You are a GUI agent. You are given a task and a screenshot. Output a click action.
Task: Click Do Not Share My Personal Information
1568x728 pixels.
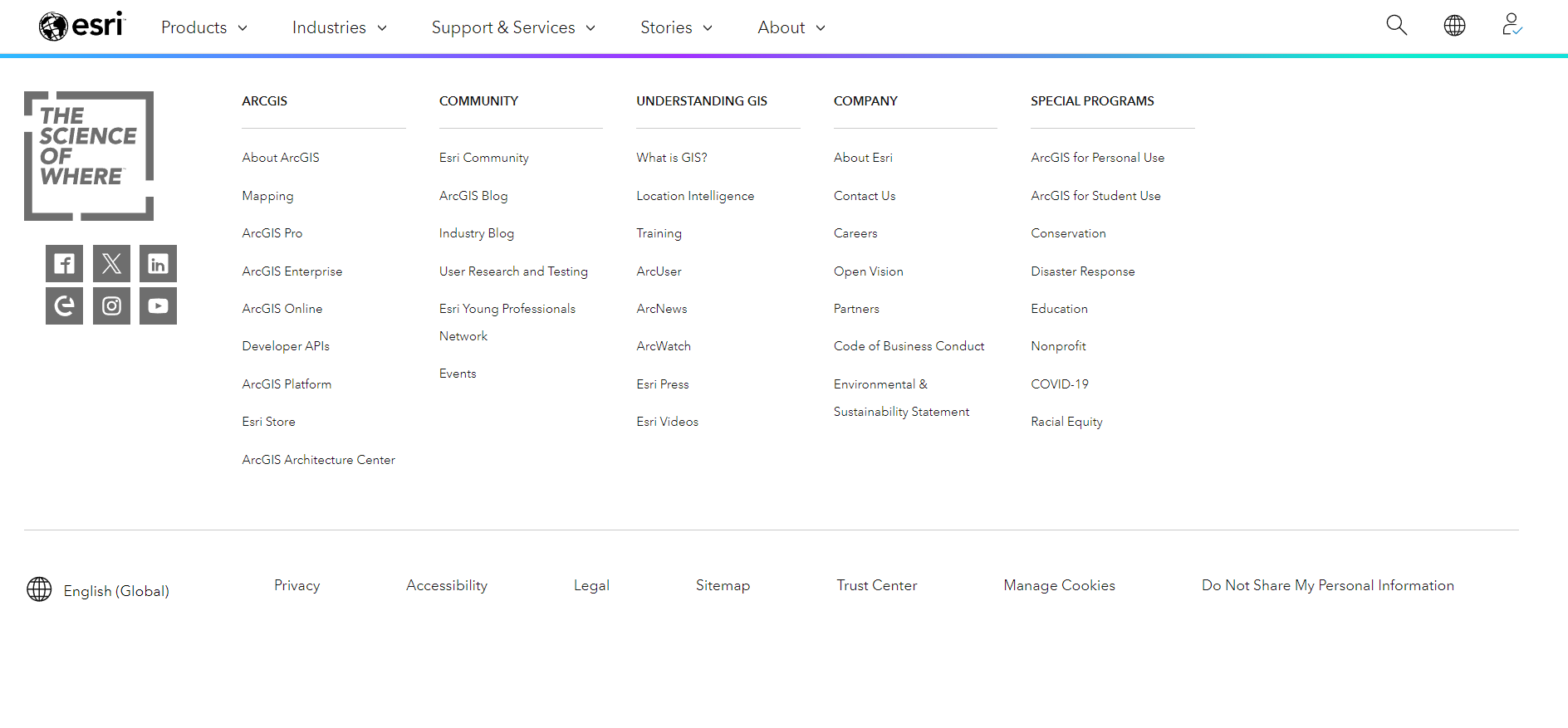coord(1328,585)
